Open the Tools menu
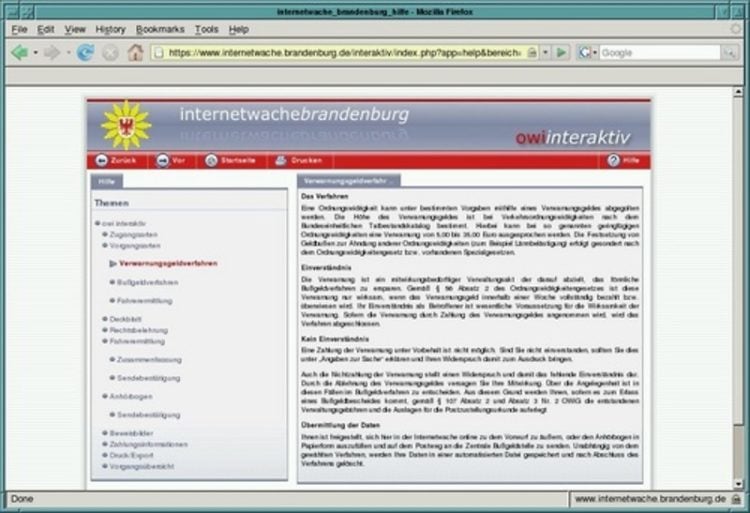The width and height of the screenshot is (750, 513). click(x=207, y=29)
